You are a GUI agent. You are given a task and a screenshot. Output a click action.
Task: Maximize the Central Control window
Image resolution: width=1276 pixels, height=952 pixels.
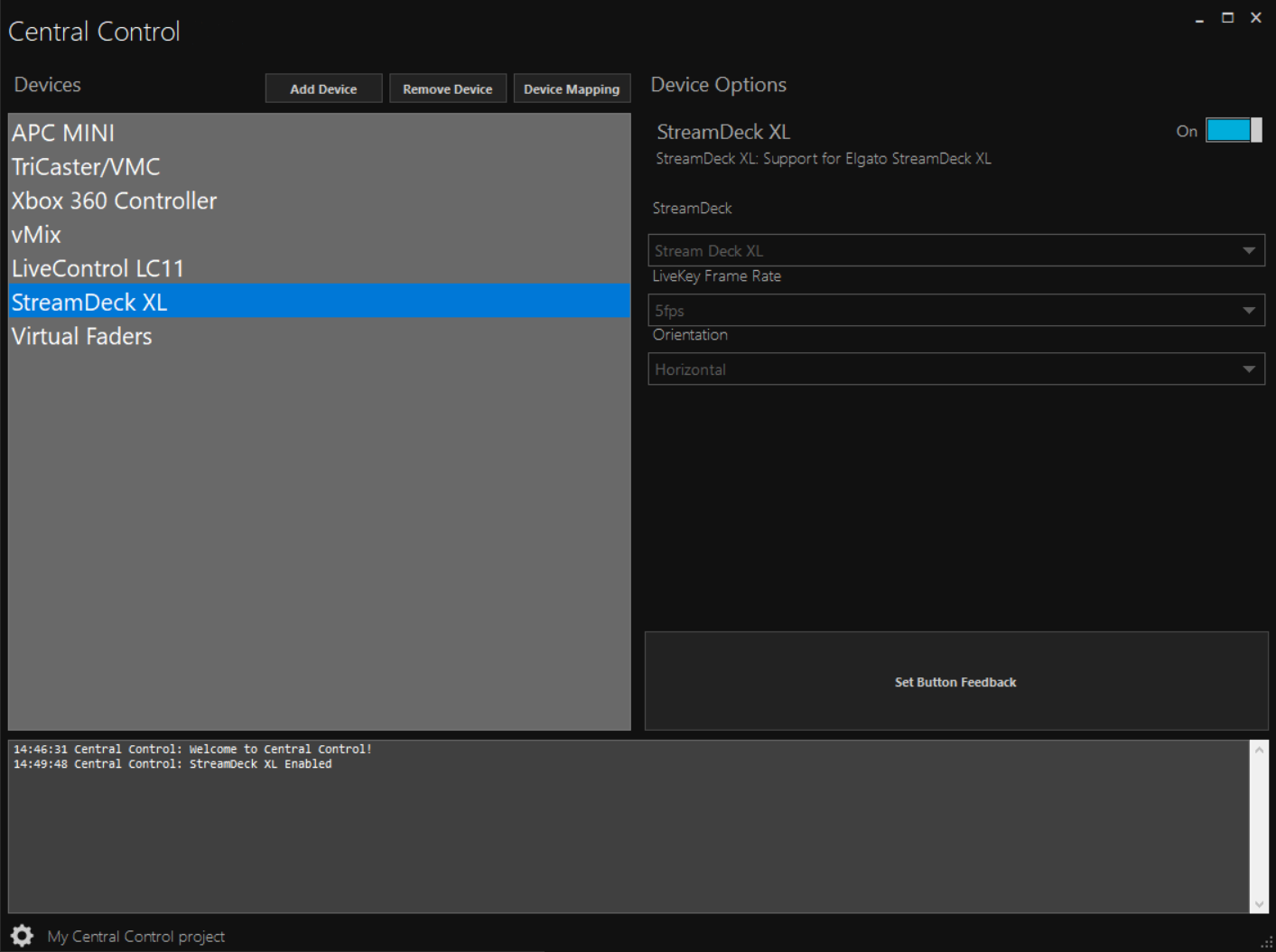click(1227, 18)
